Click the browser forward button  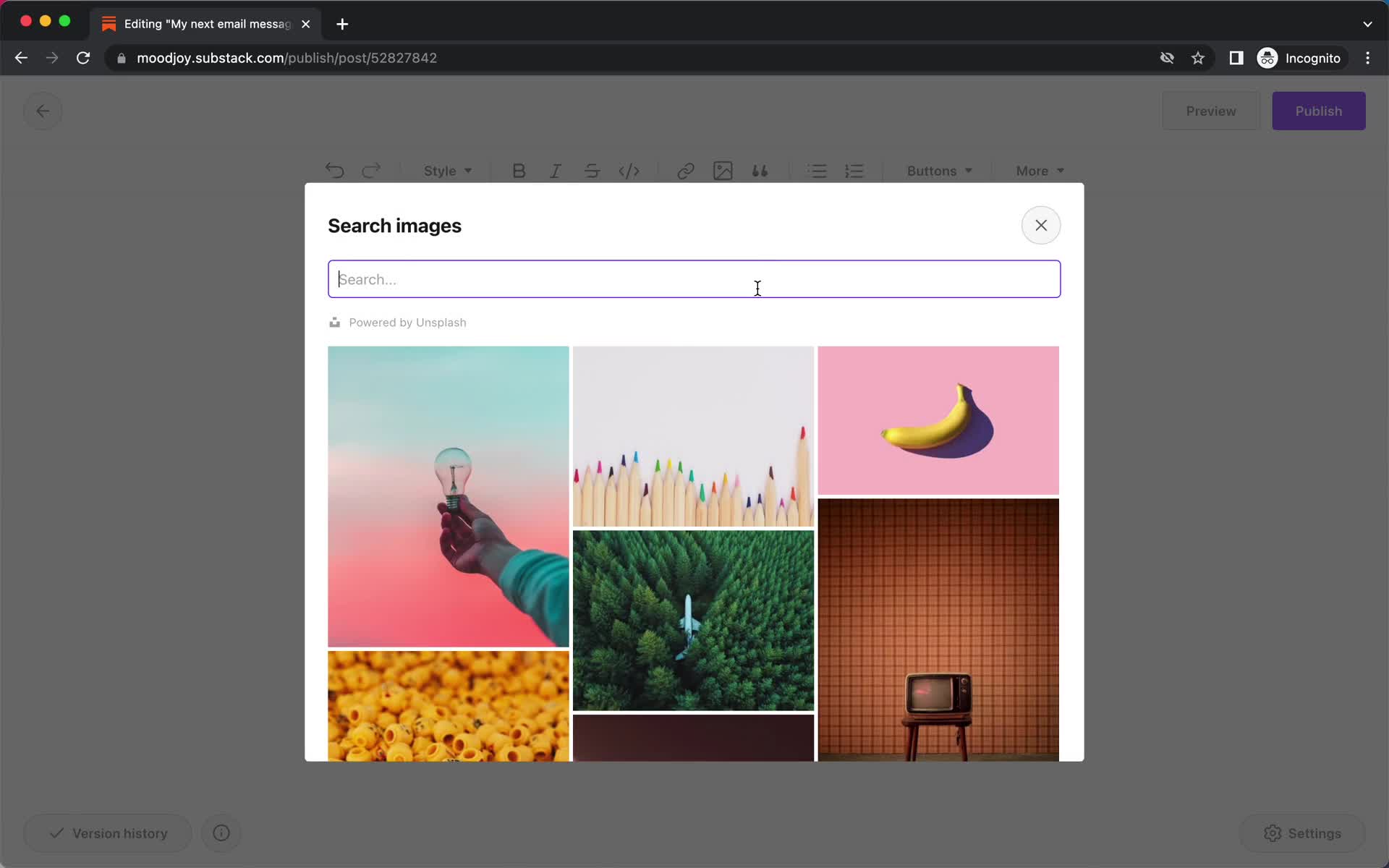pyautogui.click(x=52, y=58)
